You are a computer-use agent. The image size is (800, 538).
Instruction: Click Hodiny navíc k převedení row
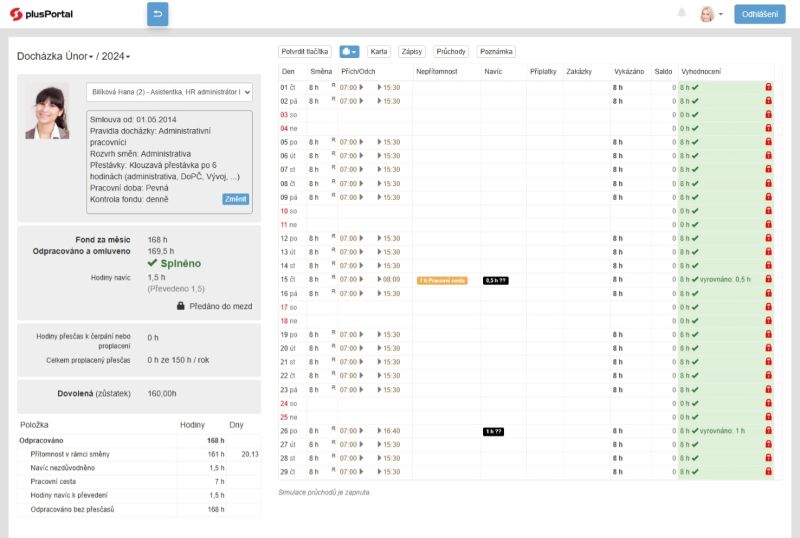pos(139,495)
